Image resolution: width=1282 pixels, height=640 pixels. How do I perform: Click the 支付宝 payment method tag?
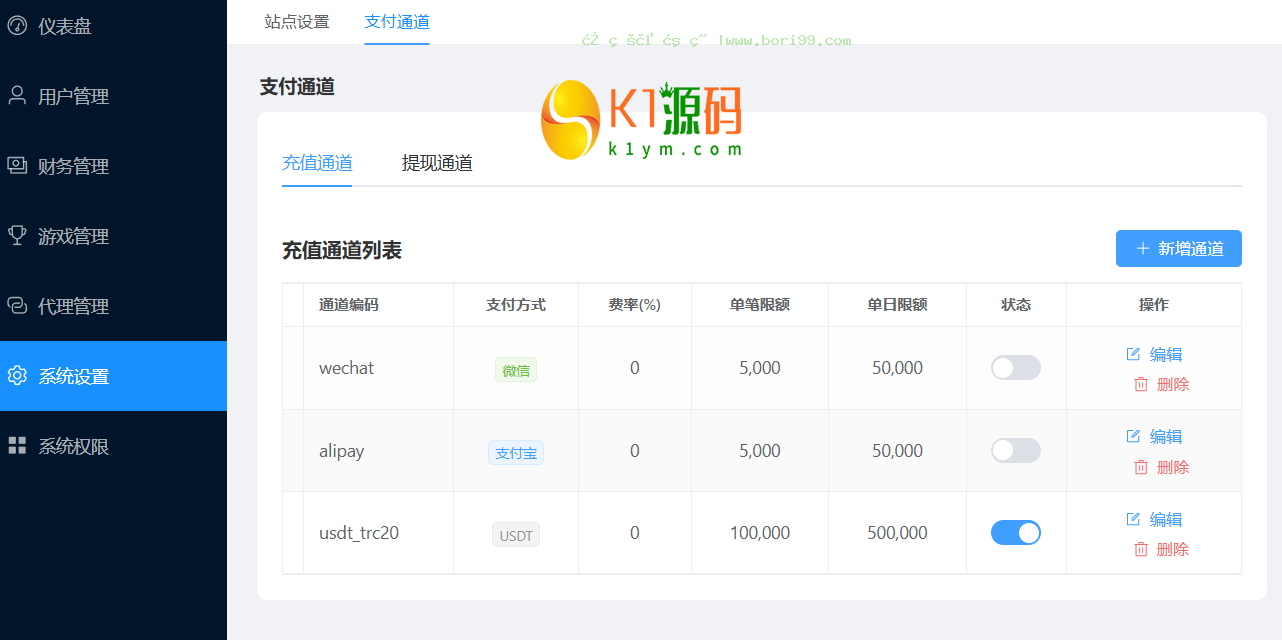pyautogui.click(x=516, y=453)
